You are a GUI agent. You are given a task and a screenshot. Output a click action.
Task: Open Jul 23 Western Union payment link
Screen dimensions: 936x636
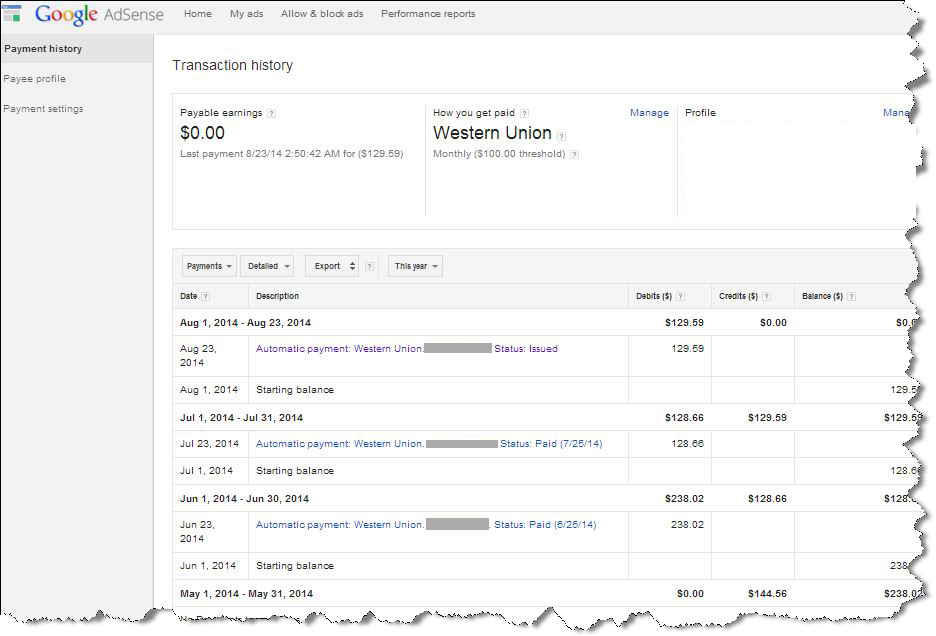tap(340, 444)
